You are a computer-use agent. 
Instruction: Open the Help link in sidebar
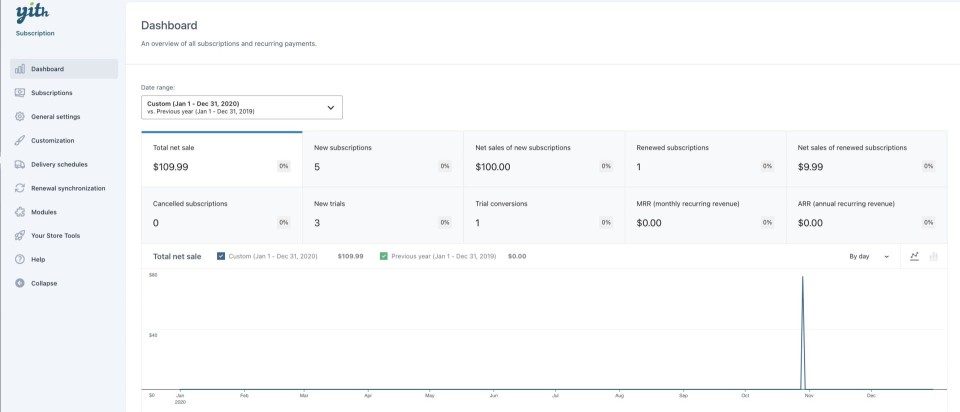point(38,259)
